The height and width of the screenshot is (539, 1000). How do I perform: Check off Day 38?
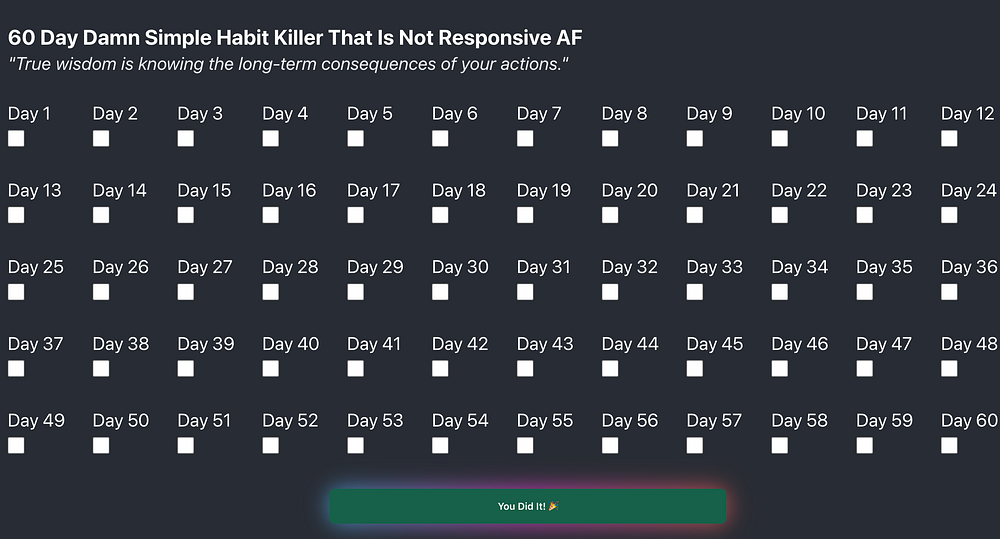(x=101, y=368)
